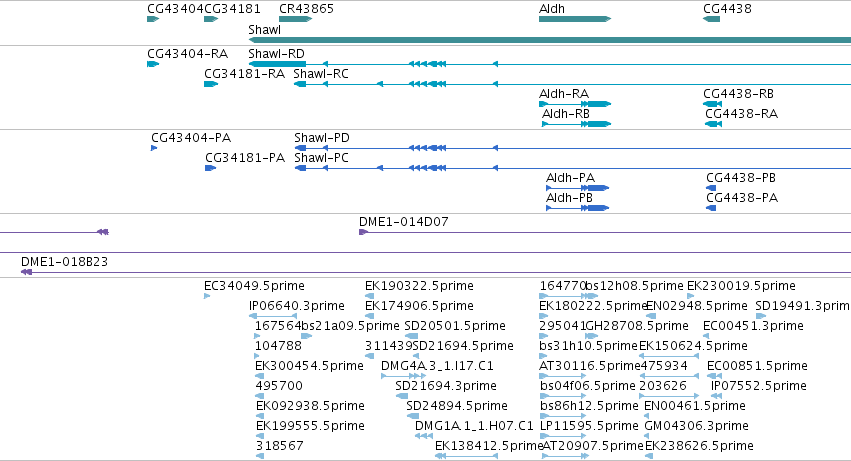
Task: Click the DMG1A1_1.H07.C1 feature label
Action: tap(474, 427)
